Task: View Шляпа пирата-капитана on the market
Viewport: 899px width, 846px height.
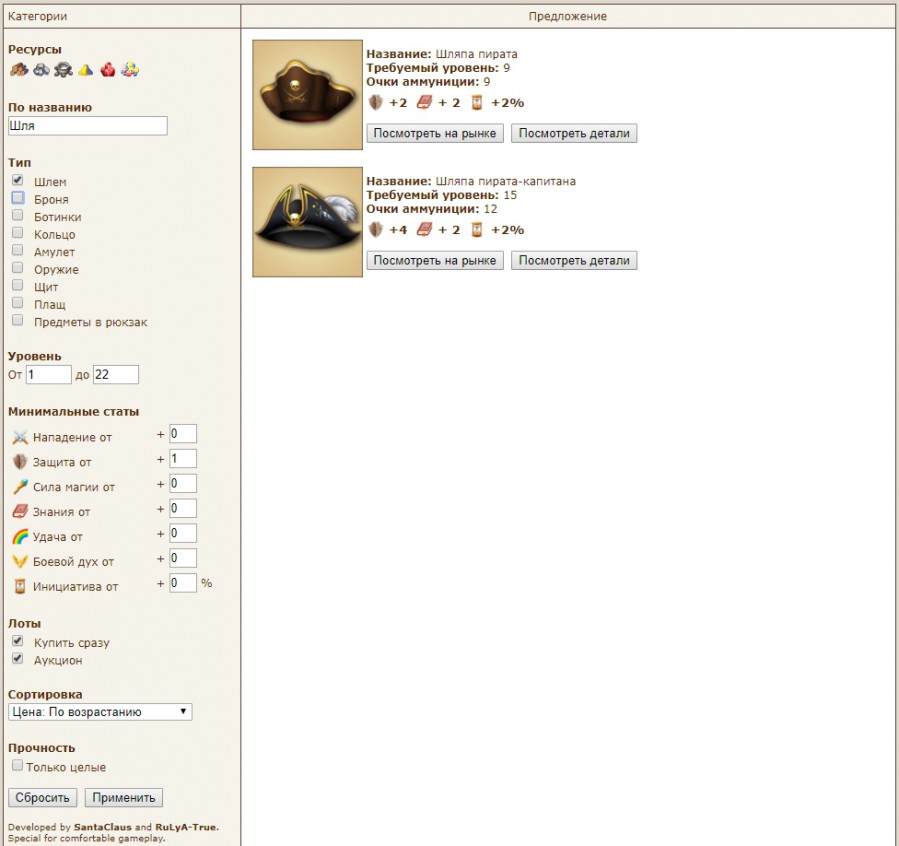Action: (435, 260)
